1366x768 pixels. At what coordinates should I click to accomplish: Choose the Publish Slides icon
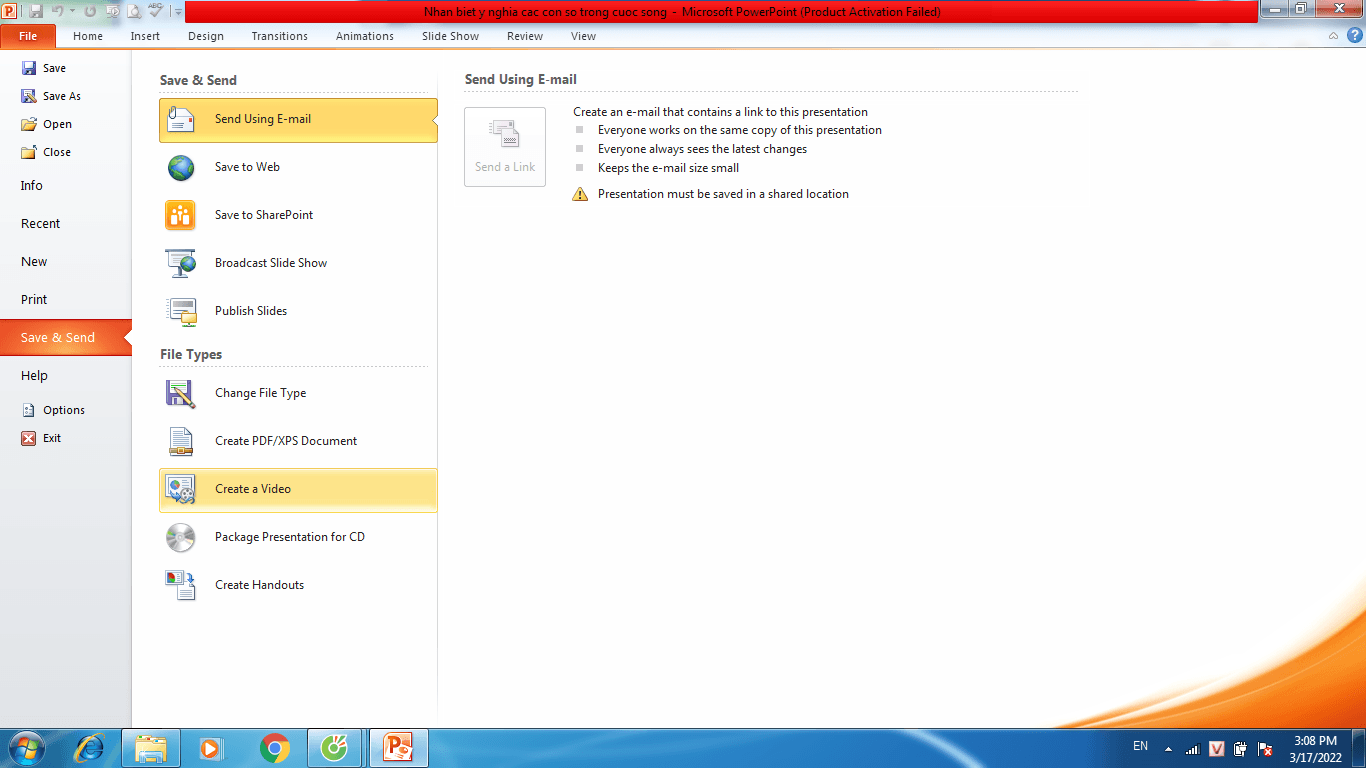(181, 311)
